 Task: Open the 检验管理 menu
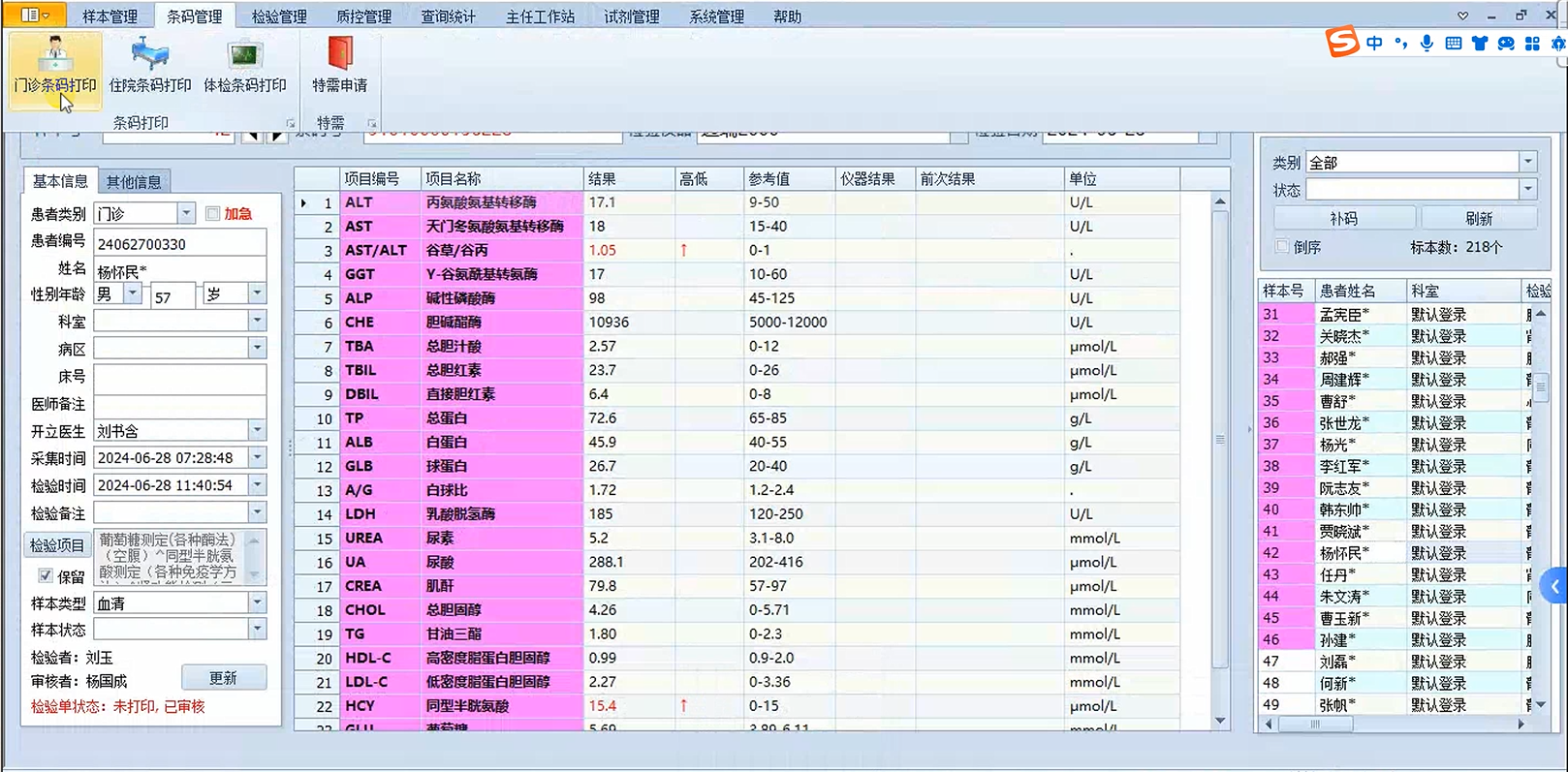click(279, 16)
